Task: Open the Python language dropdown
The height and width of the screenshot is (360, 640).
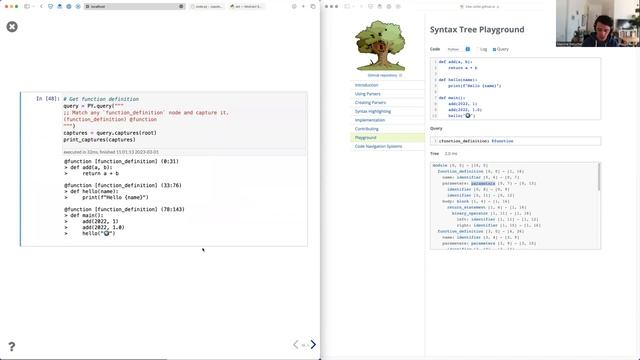Action: click(459, 49)
